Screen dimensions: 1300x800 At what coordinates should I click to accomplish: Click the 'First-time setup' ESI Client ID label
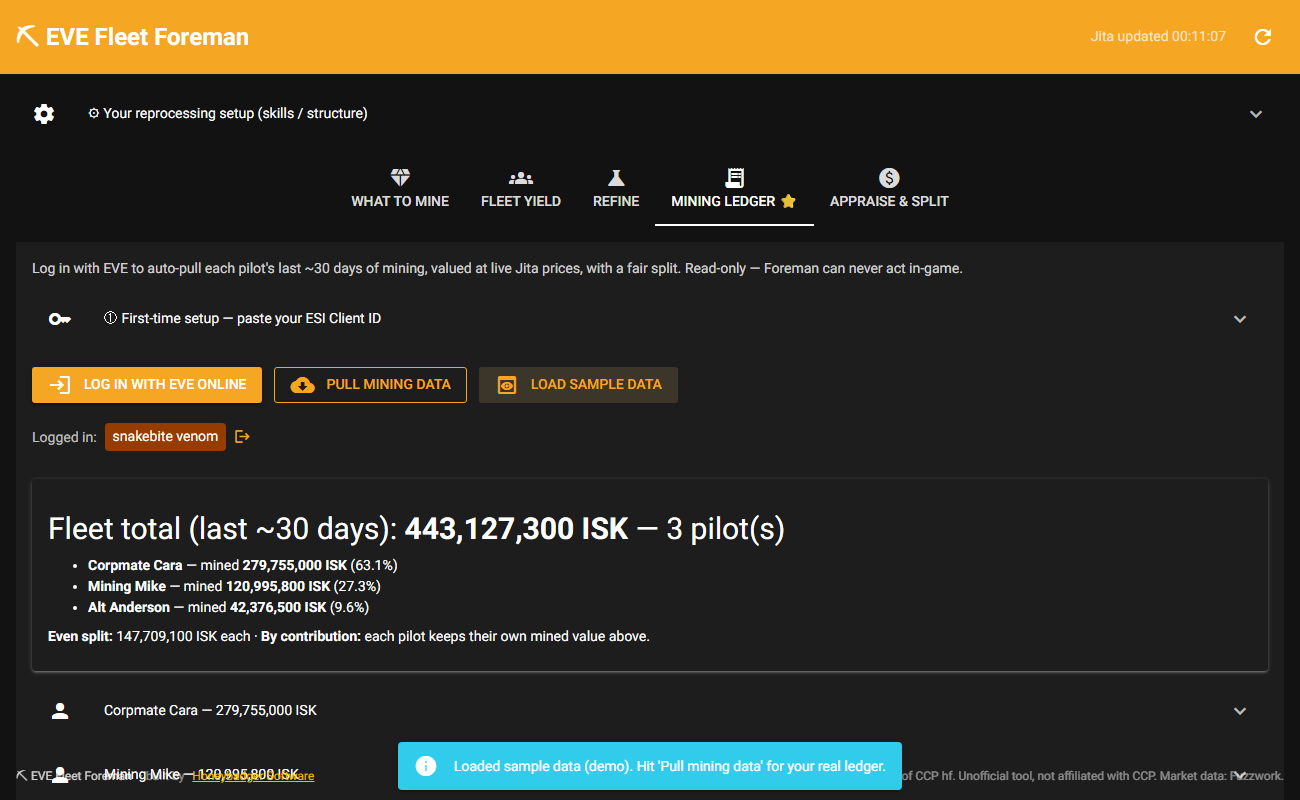pos(242,319)
